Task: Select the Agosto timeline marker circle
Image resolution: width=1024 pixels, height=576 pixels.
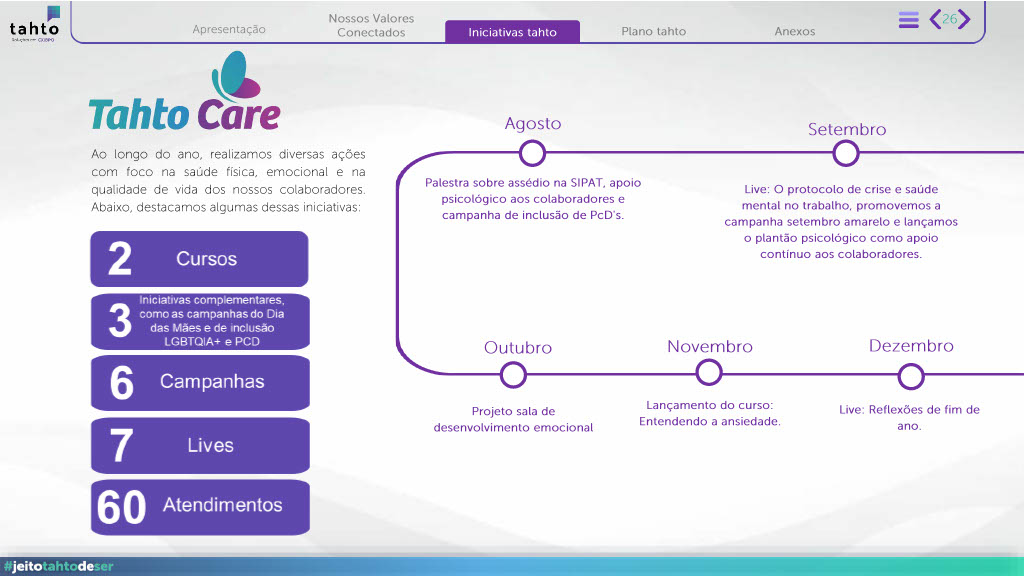Action: pyautogui.click(x=532, y=153)
